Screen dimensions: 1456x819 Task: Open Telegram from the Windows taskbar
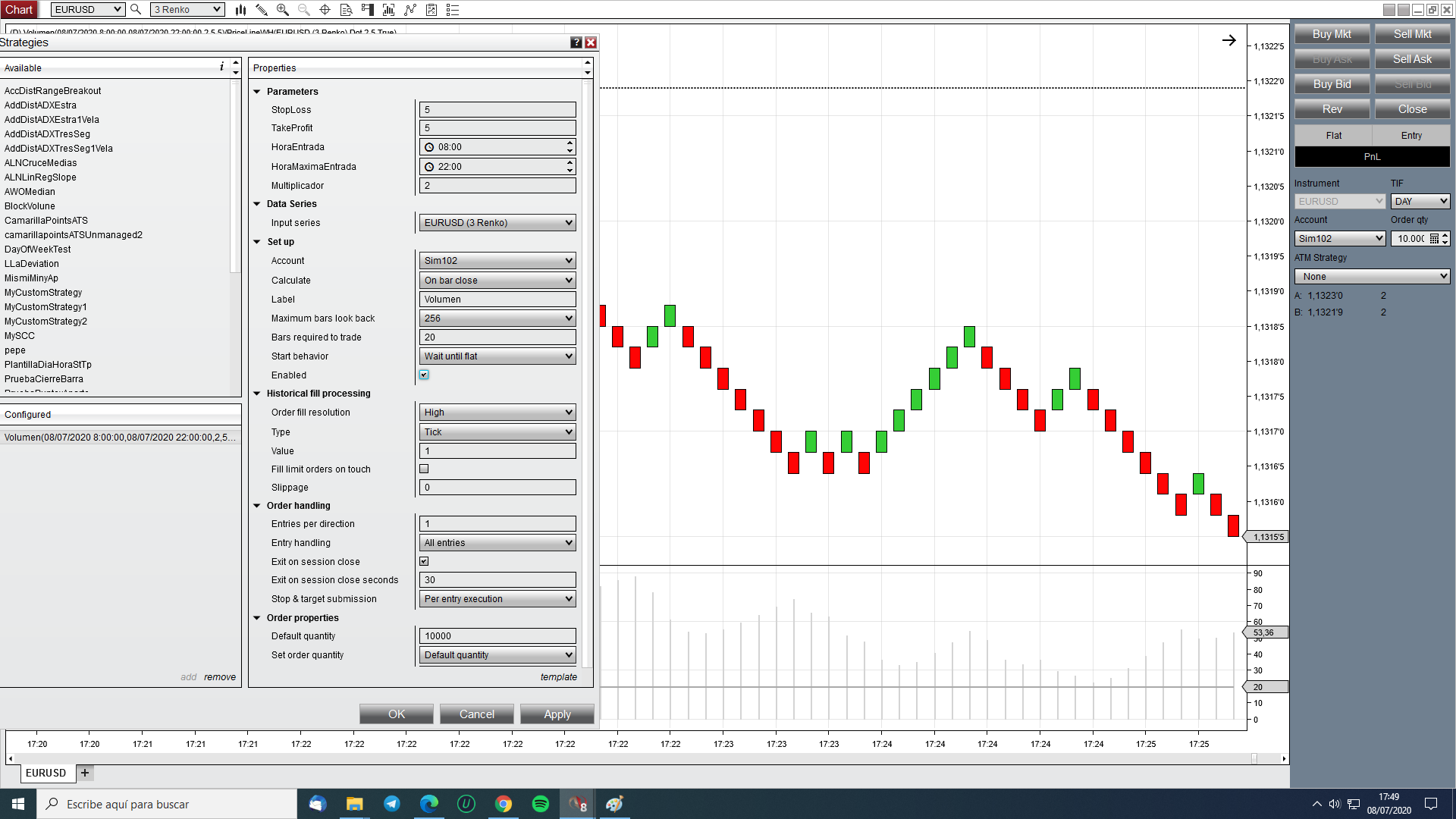[x=392, y=804]
